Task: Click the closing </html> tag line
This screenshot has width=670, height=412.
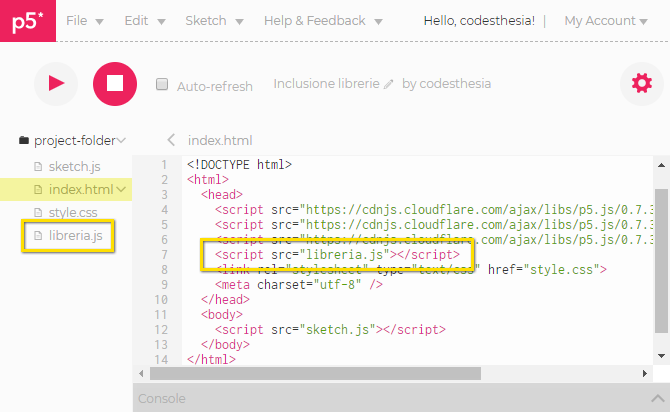Action: click(211, 359)
